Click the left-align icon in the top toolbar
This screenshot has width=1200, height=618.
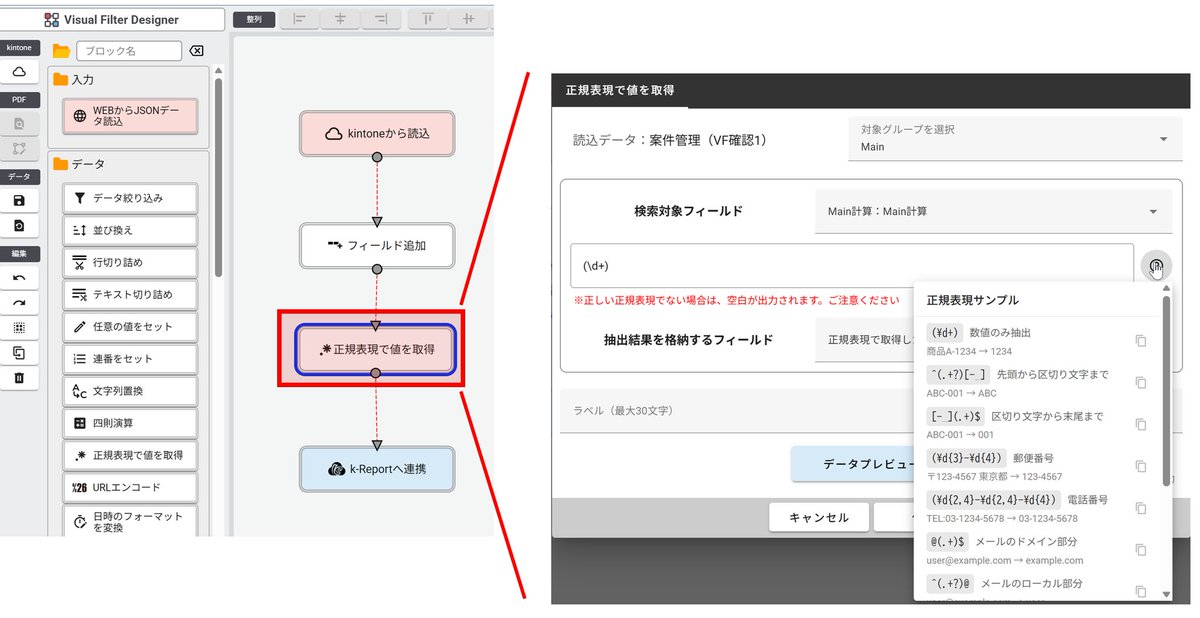point(300,19)
